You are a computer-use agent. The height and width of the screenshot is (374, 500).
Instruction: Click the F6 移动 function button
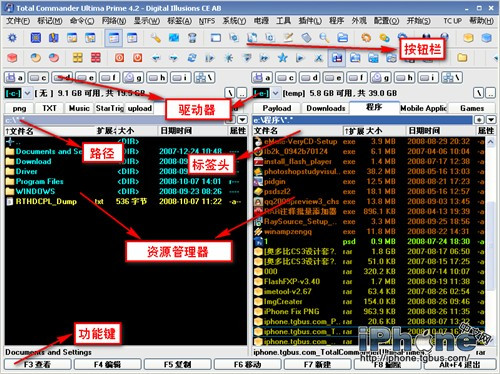pyautogui.click(x=247, y=364)
